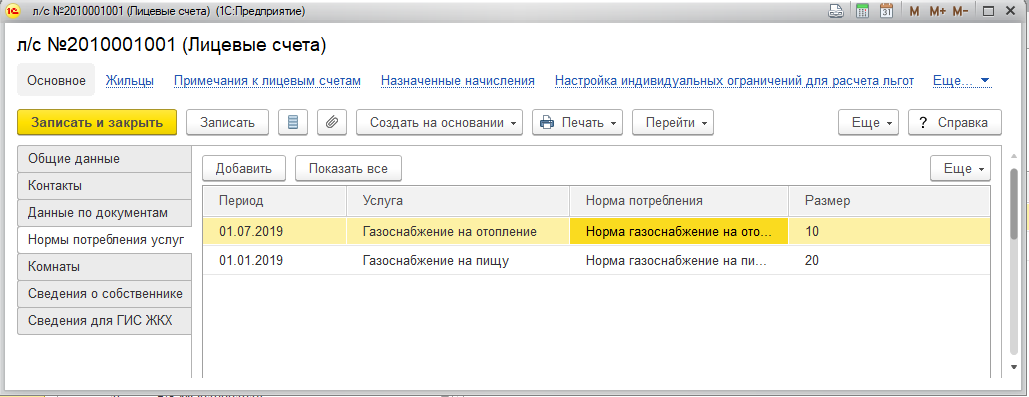
Task: Open 'Создать на основании' dropdown
Action: click(440, 122)
